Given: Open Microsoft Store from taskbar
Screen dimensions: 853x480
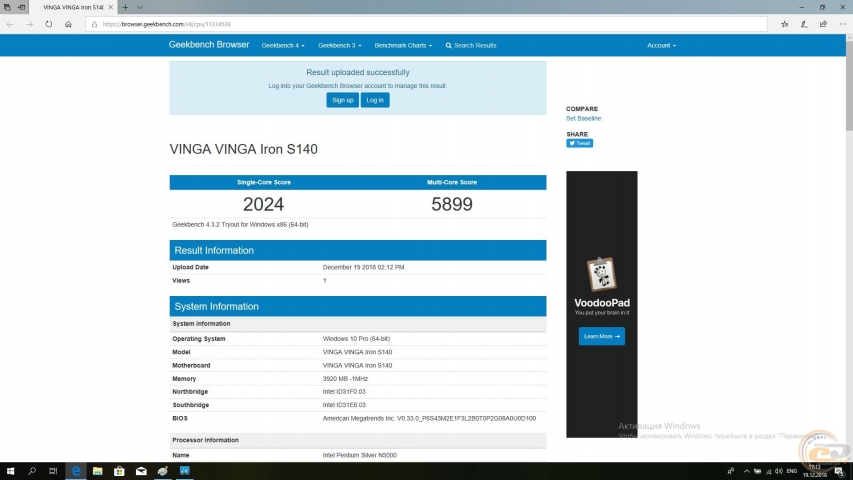Looking at the screenshot, I should tap(119, 471).
